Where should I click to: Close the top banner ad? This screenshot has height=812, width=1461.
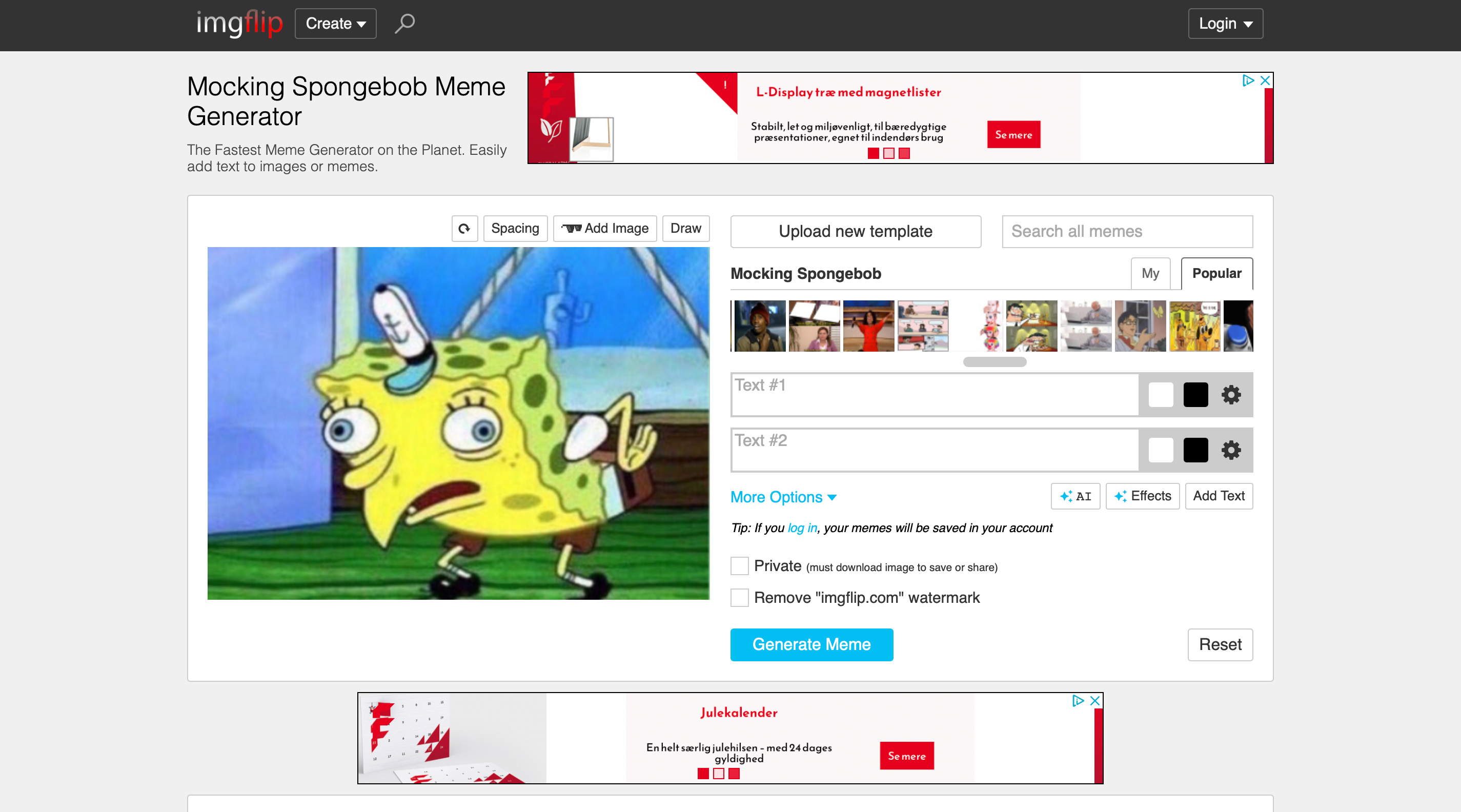pos(1265,80)
